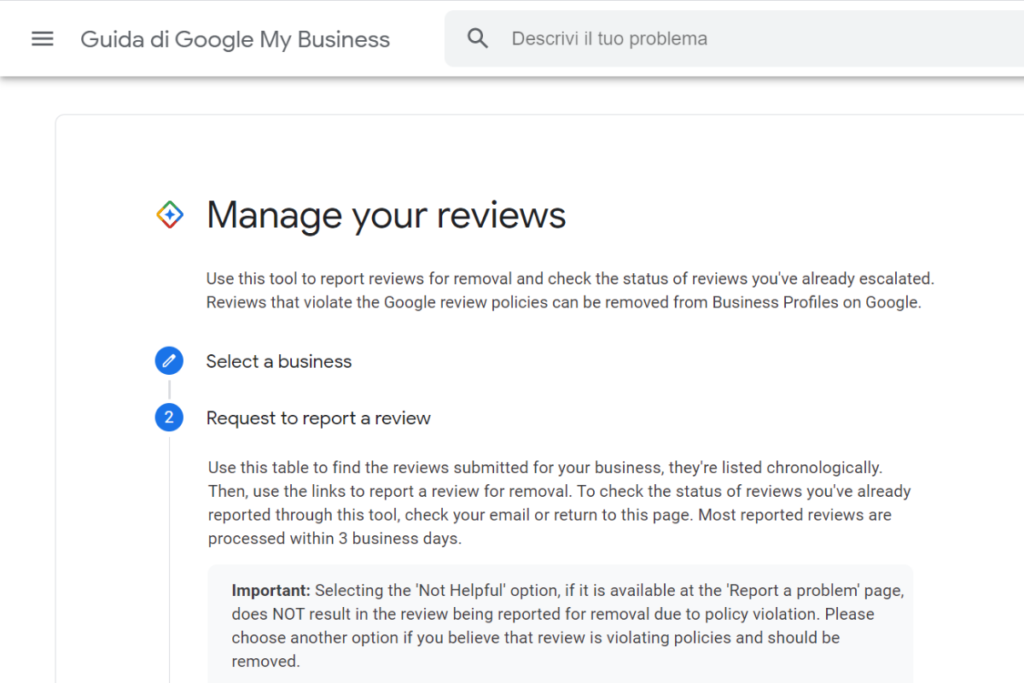Click the 'Business Profiles on Google' text
The height and width of the screenshot is (683, 1024).
coord(814,302)
